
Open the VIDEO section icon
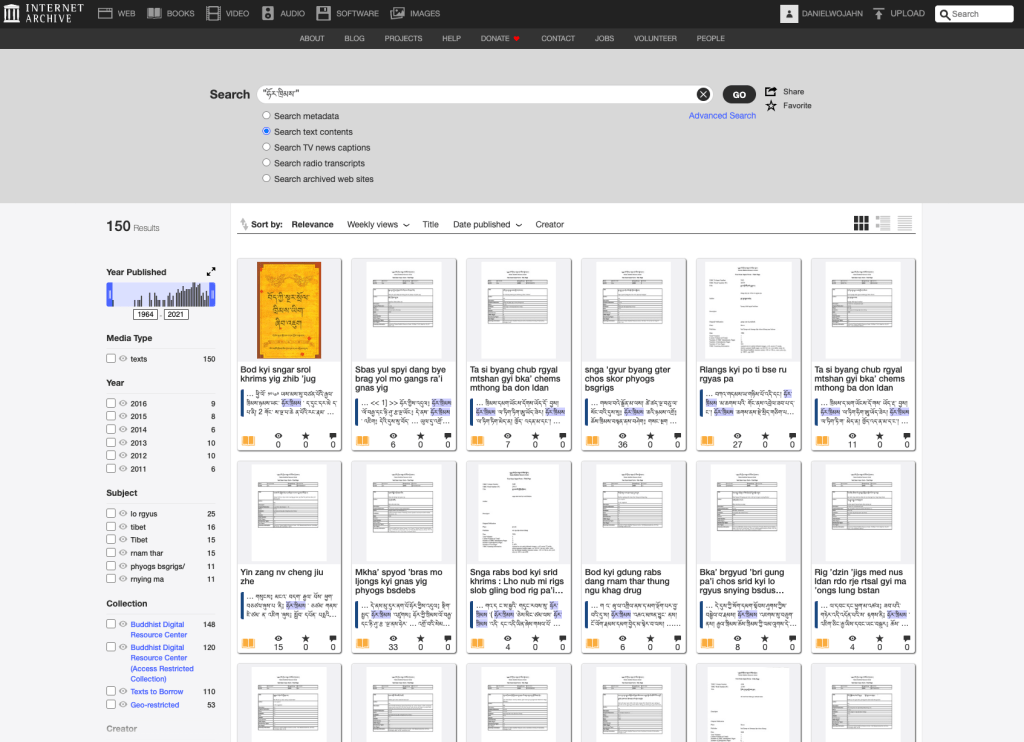click(x=213, y=13)
